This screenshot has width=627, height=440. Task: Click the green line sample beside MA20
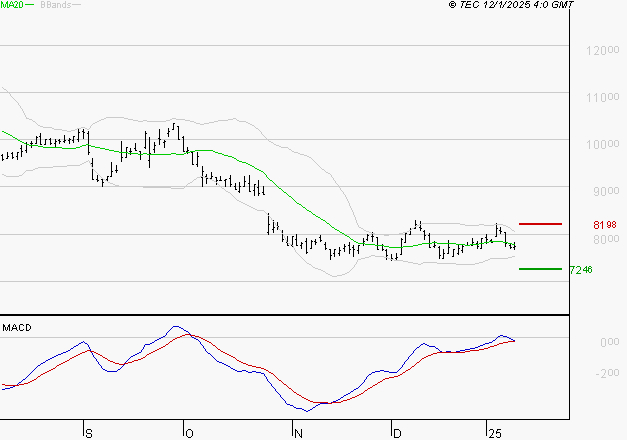point(31,6)
